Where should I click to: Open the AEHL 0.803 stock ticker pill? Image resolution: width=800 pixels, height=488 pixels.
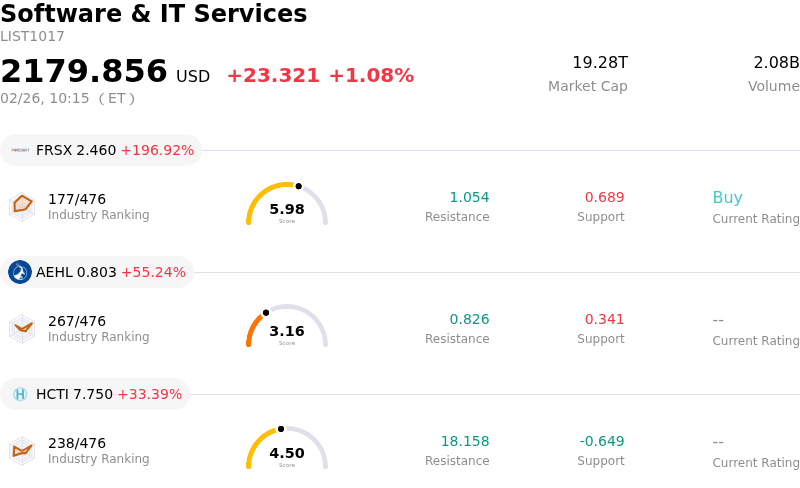click(97, 272)
